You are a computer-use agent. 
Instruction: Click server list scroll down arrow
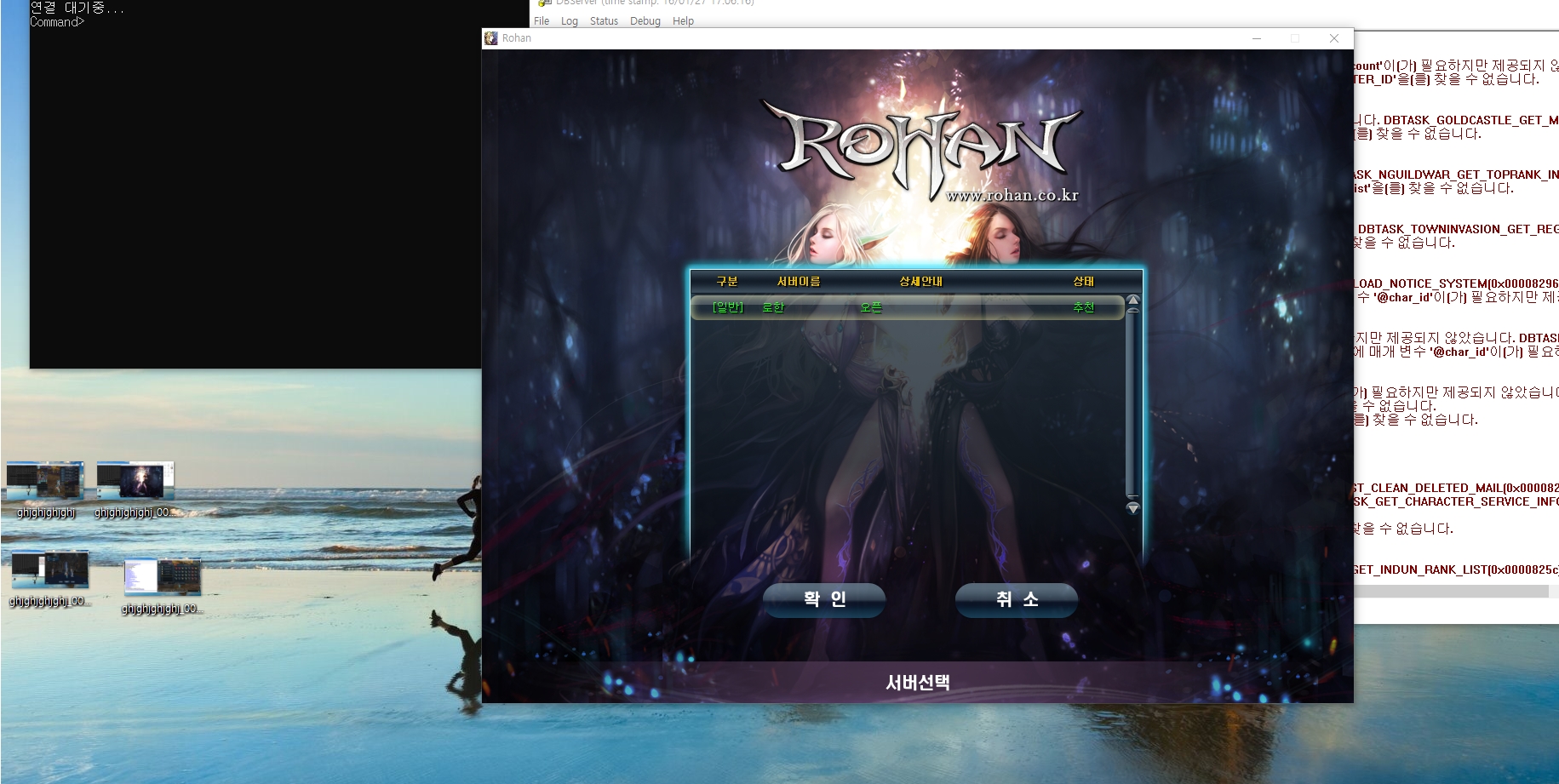[x=1132, y=507]
